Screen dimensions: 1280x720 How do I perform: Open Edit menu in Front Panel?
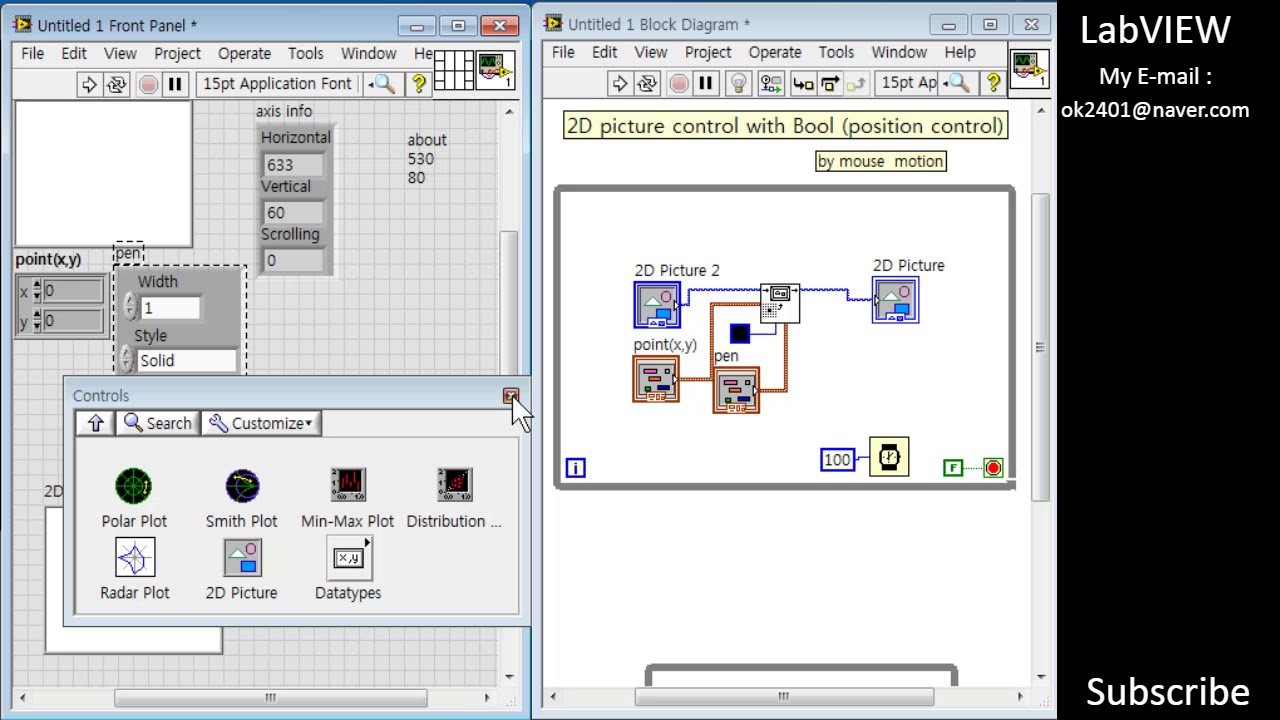pos(74,53)
